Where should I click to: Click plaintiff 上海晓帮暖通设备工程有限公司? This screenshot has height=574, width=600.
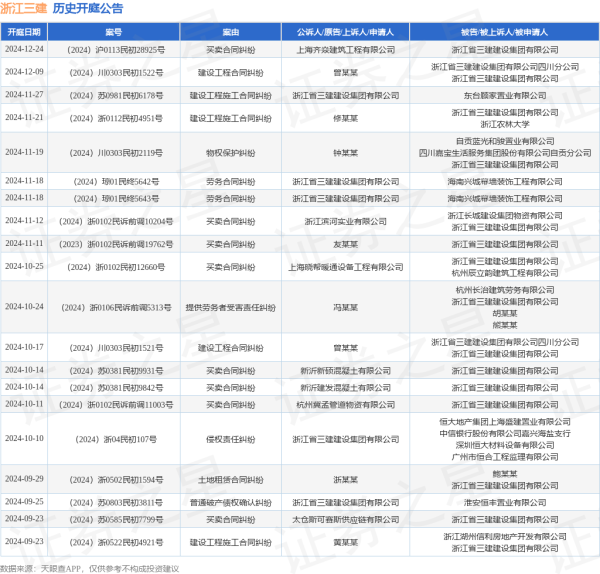click(x=346, y=267)
